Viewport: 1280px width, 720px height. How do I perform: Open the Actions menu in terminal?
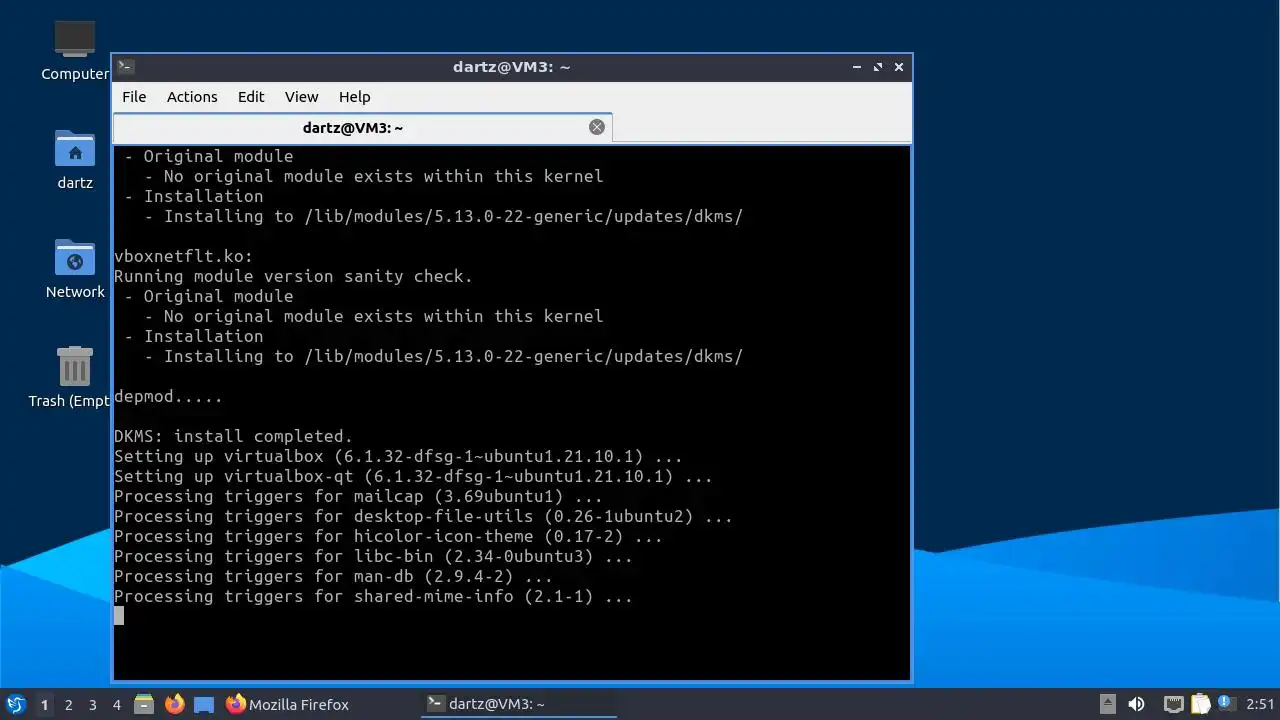[x=192, y=97]
